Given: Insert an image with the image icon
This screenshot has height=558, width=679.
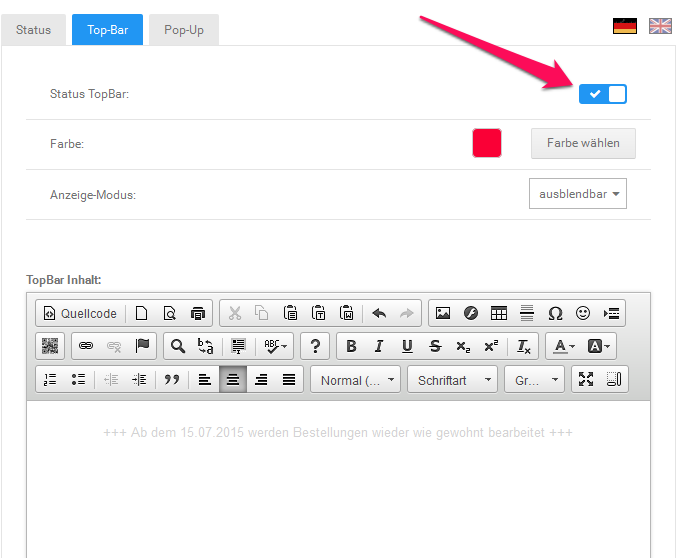Looking at the screenshot, I should tap(442, 313).
